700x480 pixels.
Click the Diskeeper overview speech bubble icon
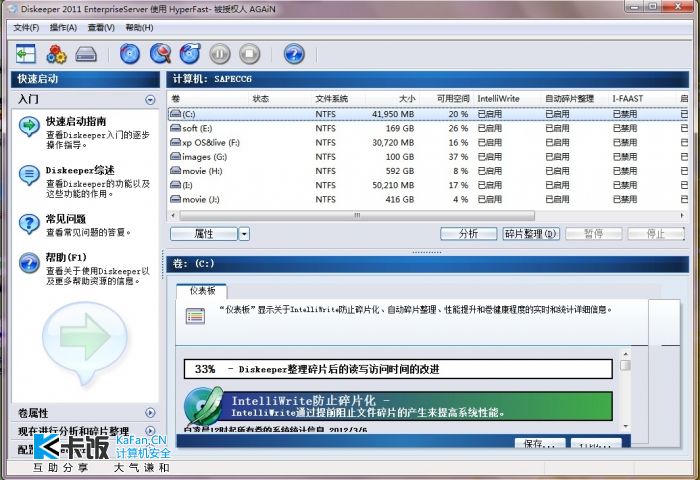[x=29, y=175]
